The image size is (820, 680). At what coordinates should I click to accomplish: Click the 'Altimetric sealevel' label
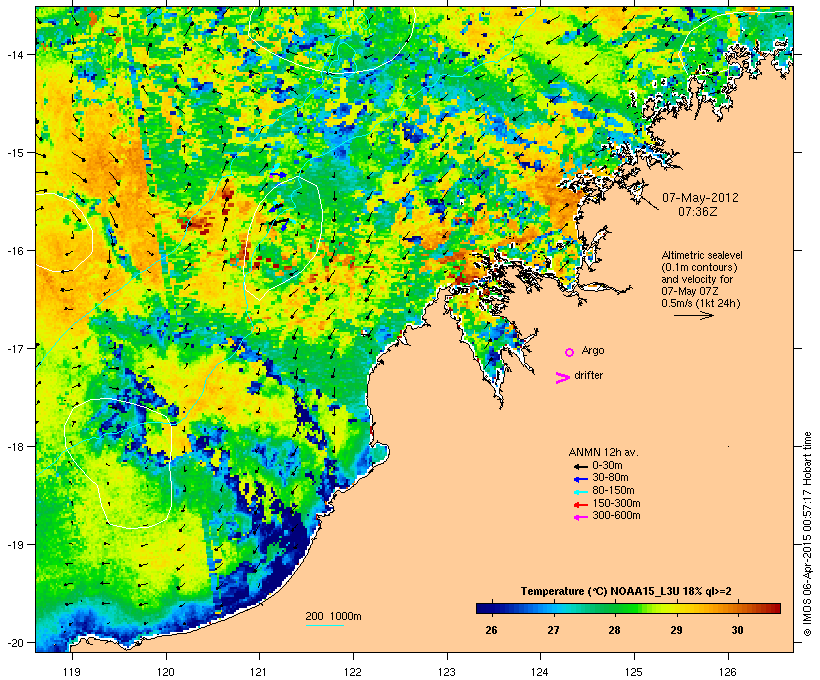tap(702, 255)
